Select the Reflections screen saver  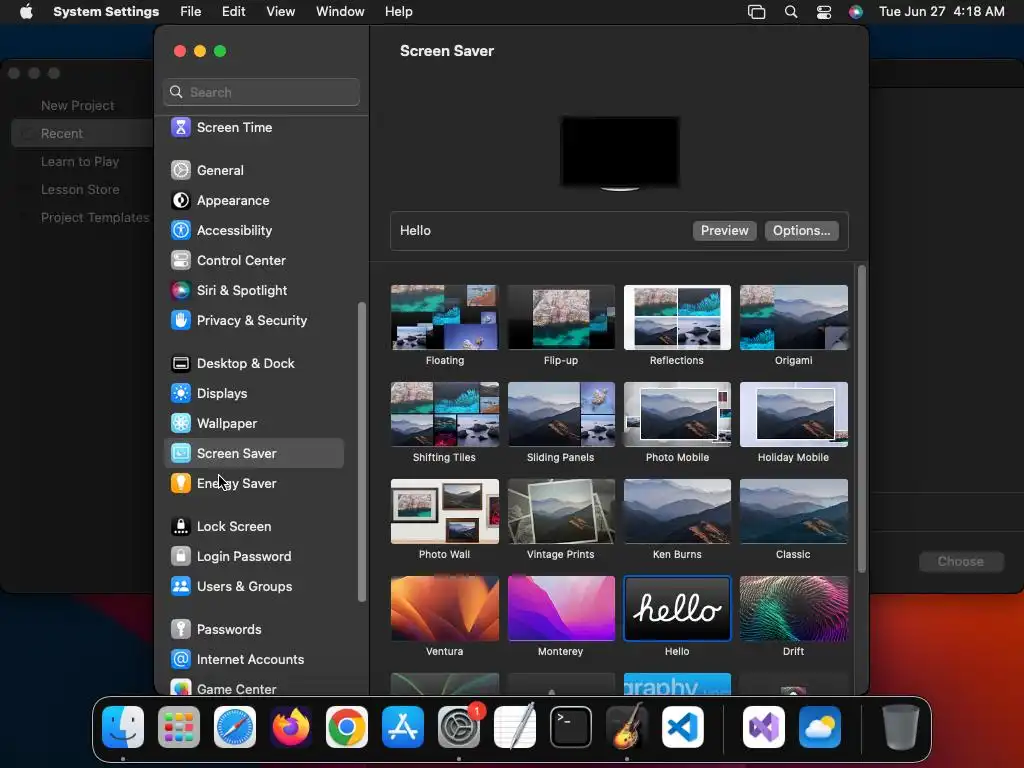coord(677,317)
